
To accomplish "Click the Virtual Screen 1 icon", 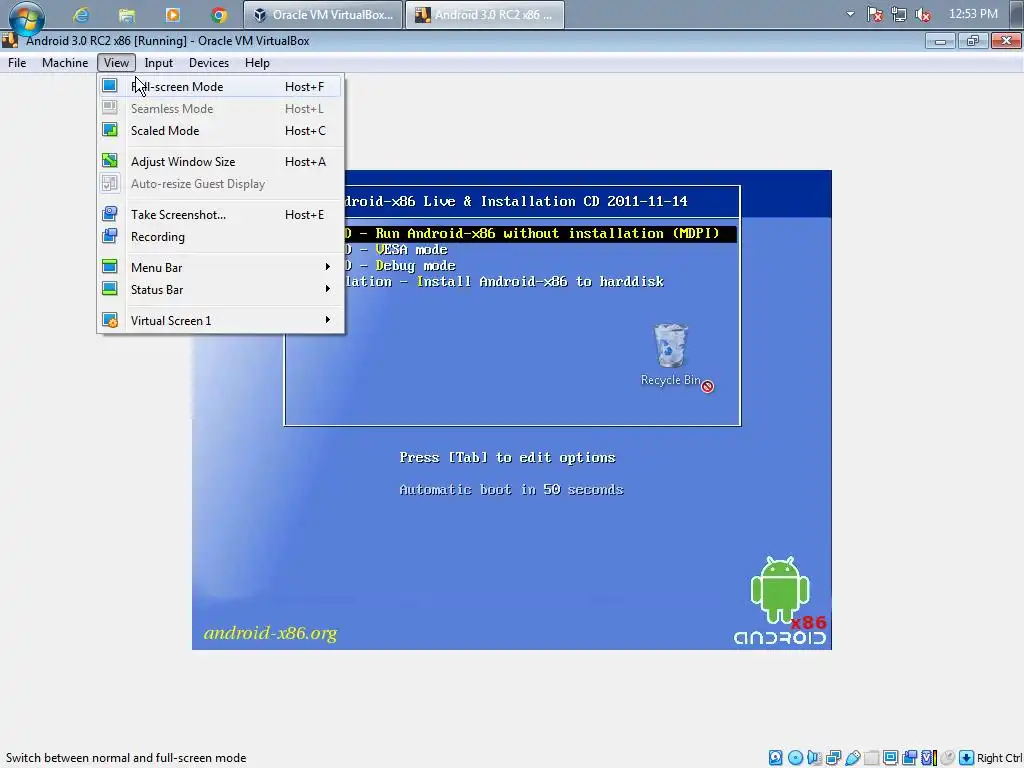I will (110, 320).
